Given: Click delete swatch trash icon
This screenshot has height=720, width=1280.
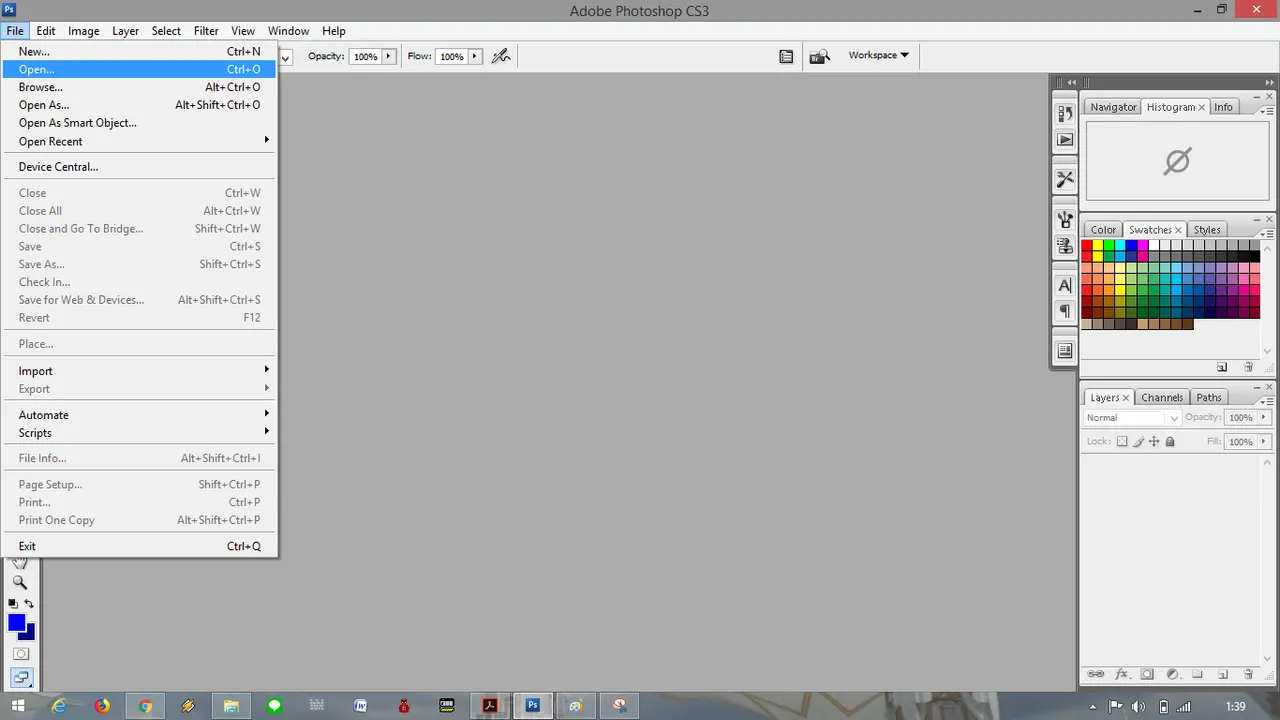Looking at the screenshot, I should tap(1248, 367).
